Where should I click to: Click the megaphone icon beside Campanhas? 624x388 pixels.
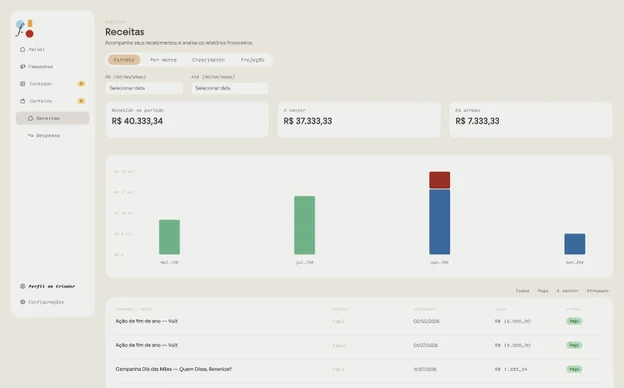coord(22,66)
